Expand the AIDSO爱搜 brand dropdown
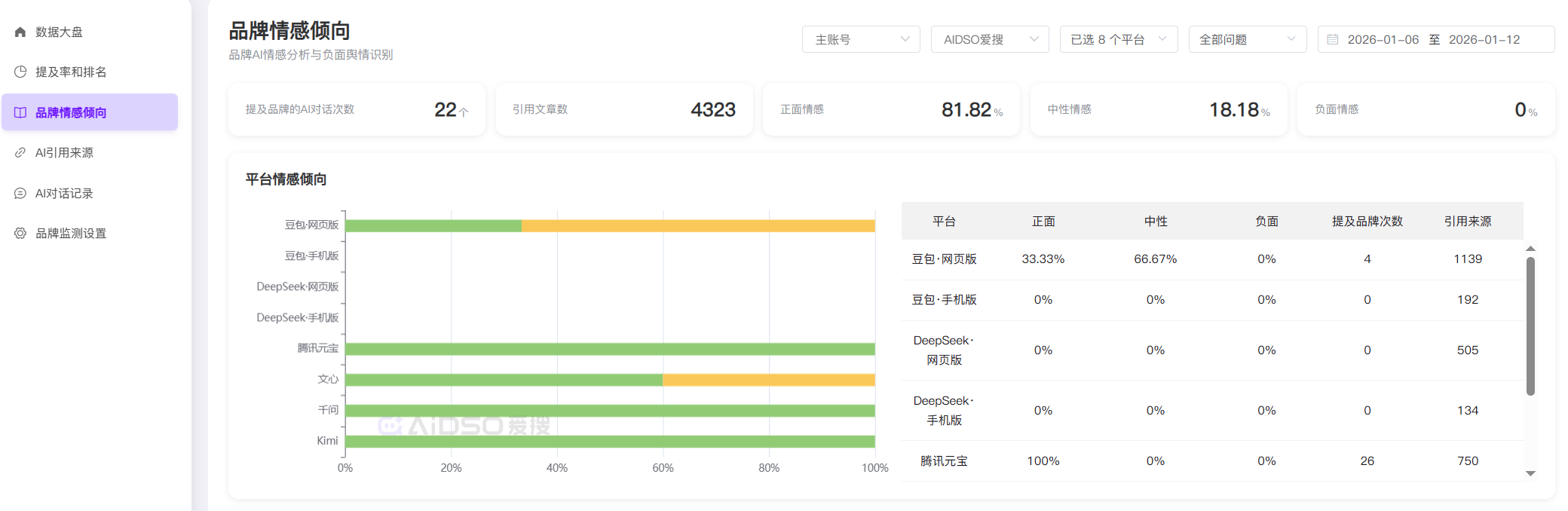The height and width of the screenshot is (511, 1568). [990, 39]
